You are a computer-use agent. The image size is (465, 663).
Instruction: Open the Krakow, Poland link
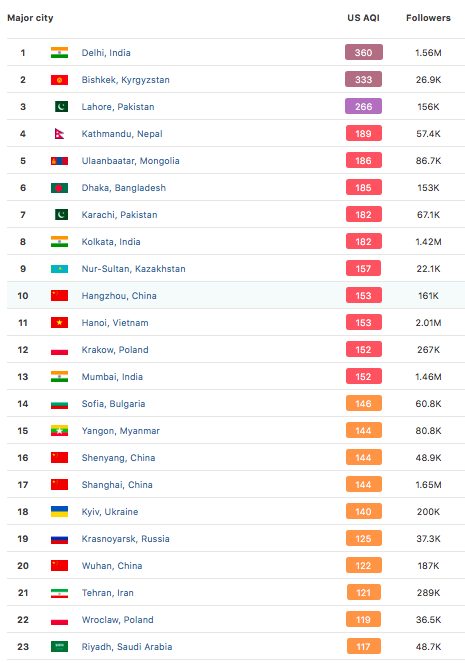(115, 350)
